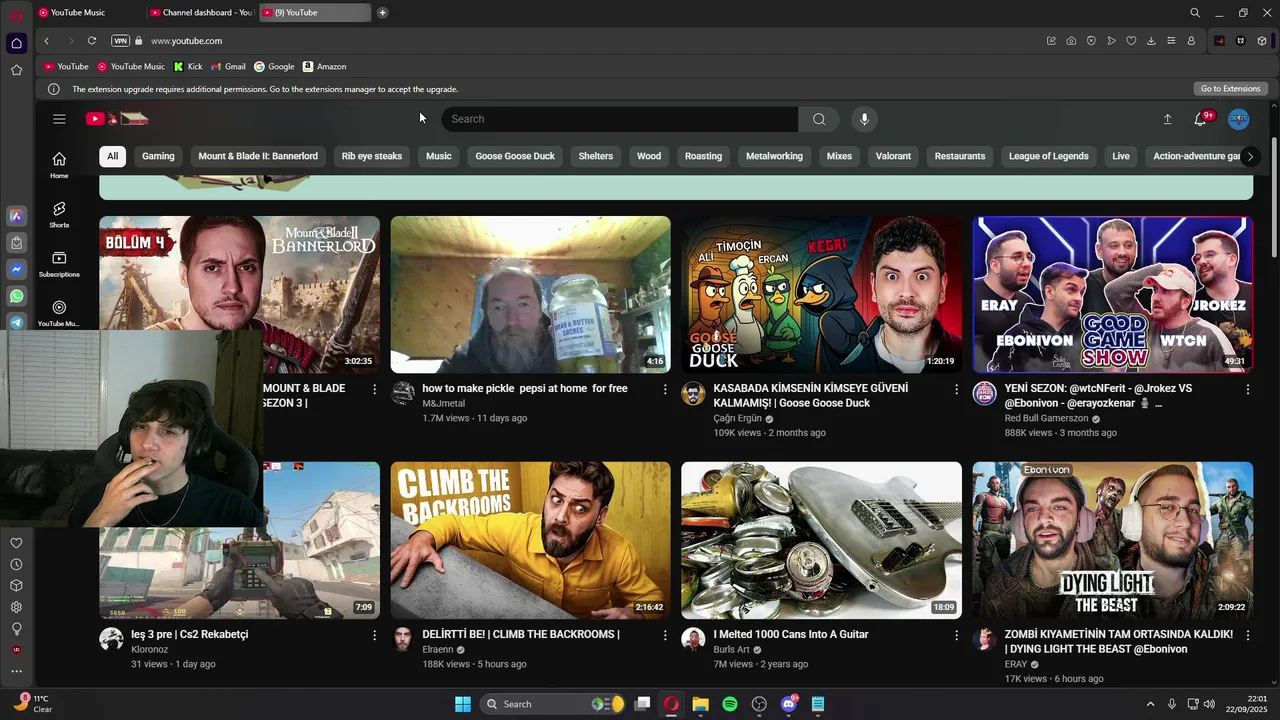The height and width of the screenshot is (720, 1280).
Task: Open WhatsApp in Opera sidebar
Action: point(16,296)
